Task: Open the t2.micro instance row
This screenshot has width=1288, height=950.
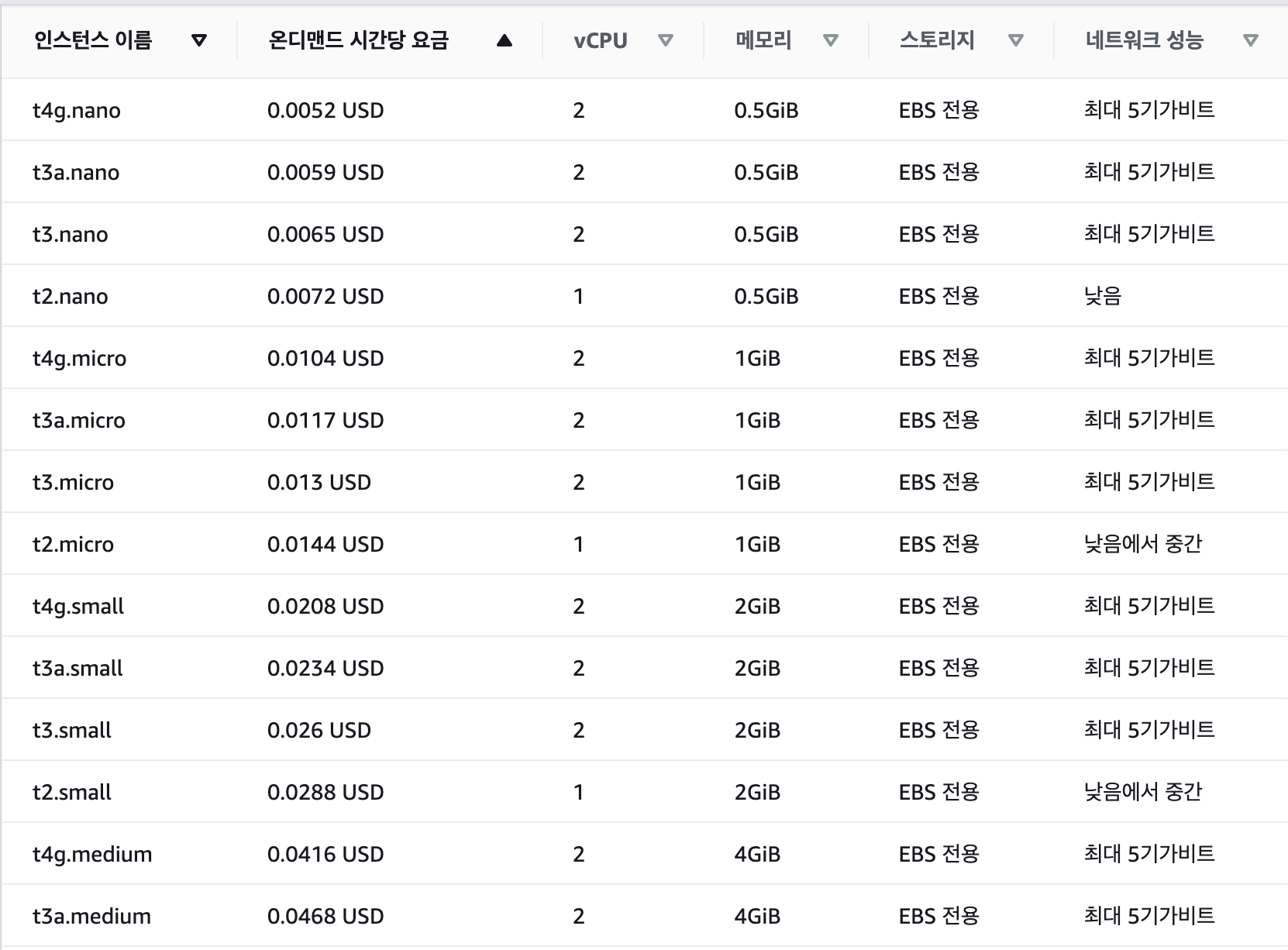Action: pos(644,544)
